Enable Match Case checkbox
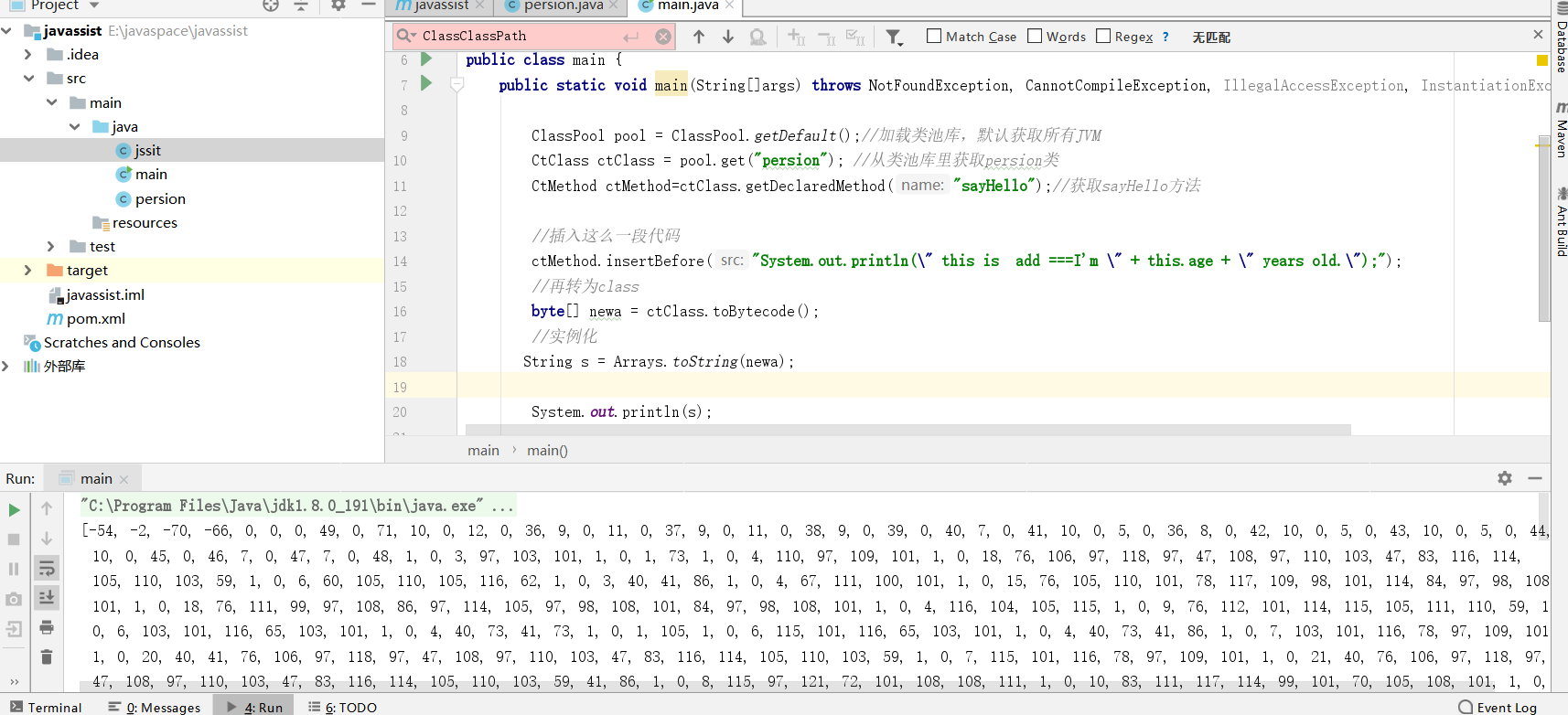 point(934,36)
